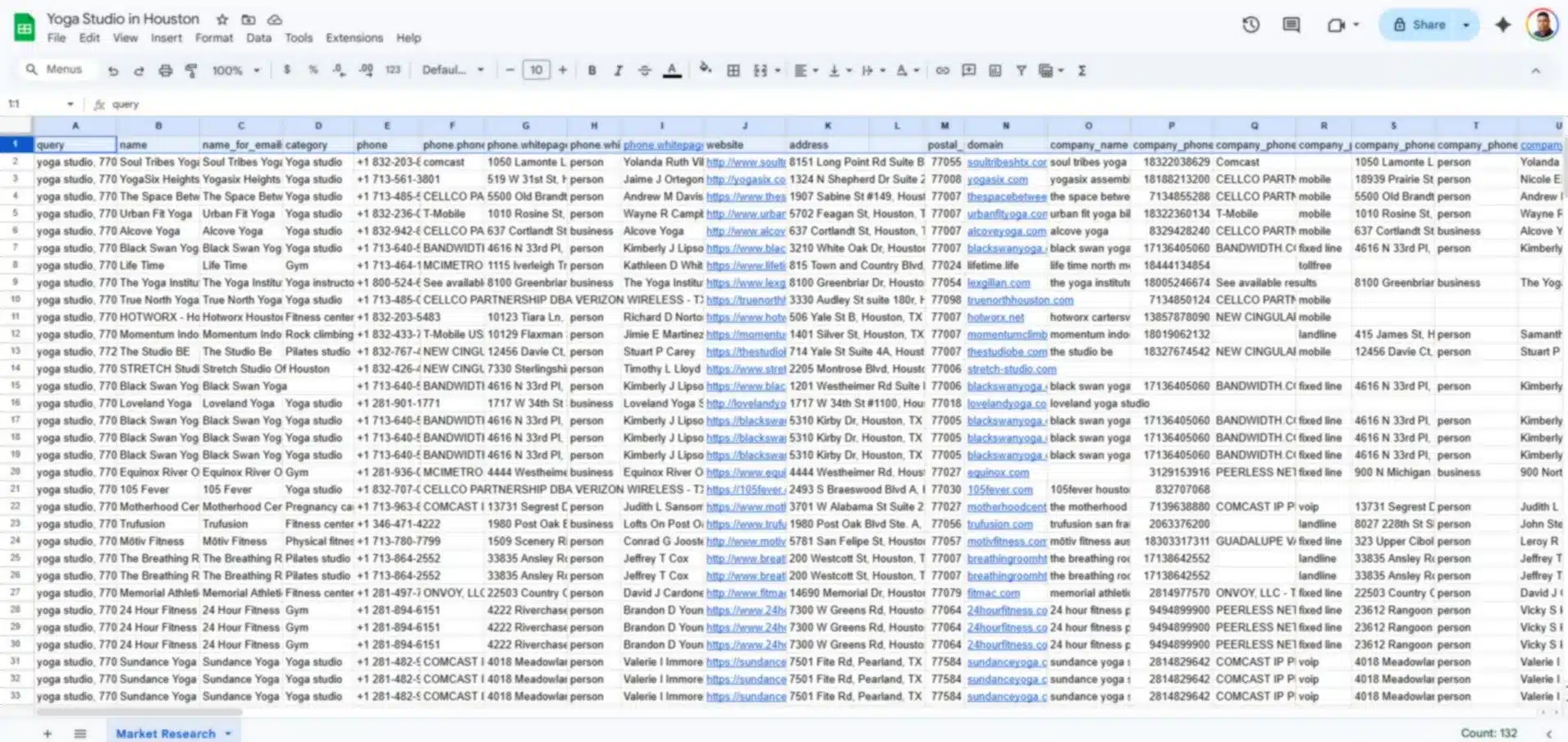The image size is (1568, 742).
Task: Toggle italic formatting
Action: point(618,71)
